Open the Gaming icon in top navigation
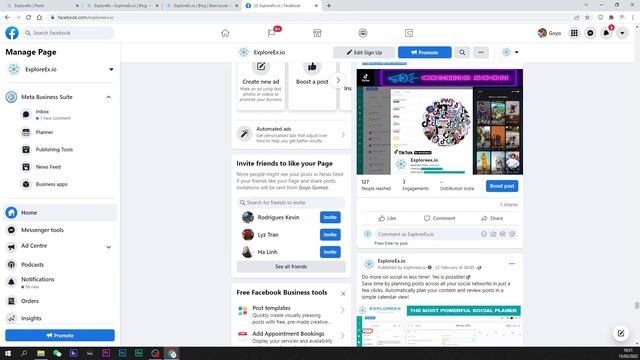The width and height of the screenshot is (640, 360). (409, 33)
